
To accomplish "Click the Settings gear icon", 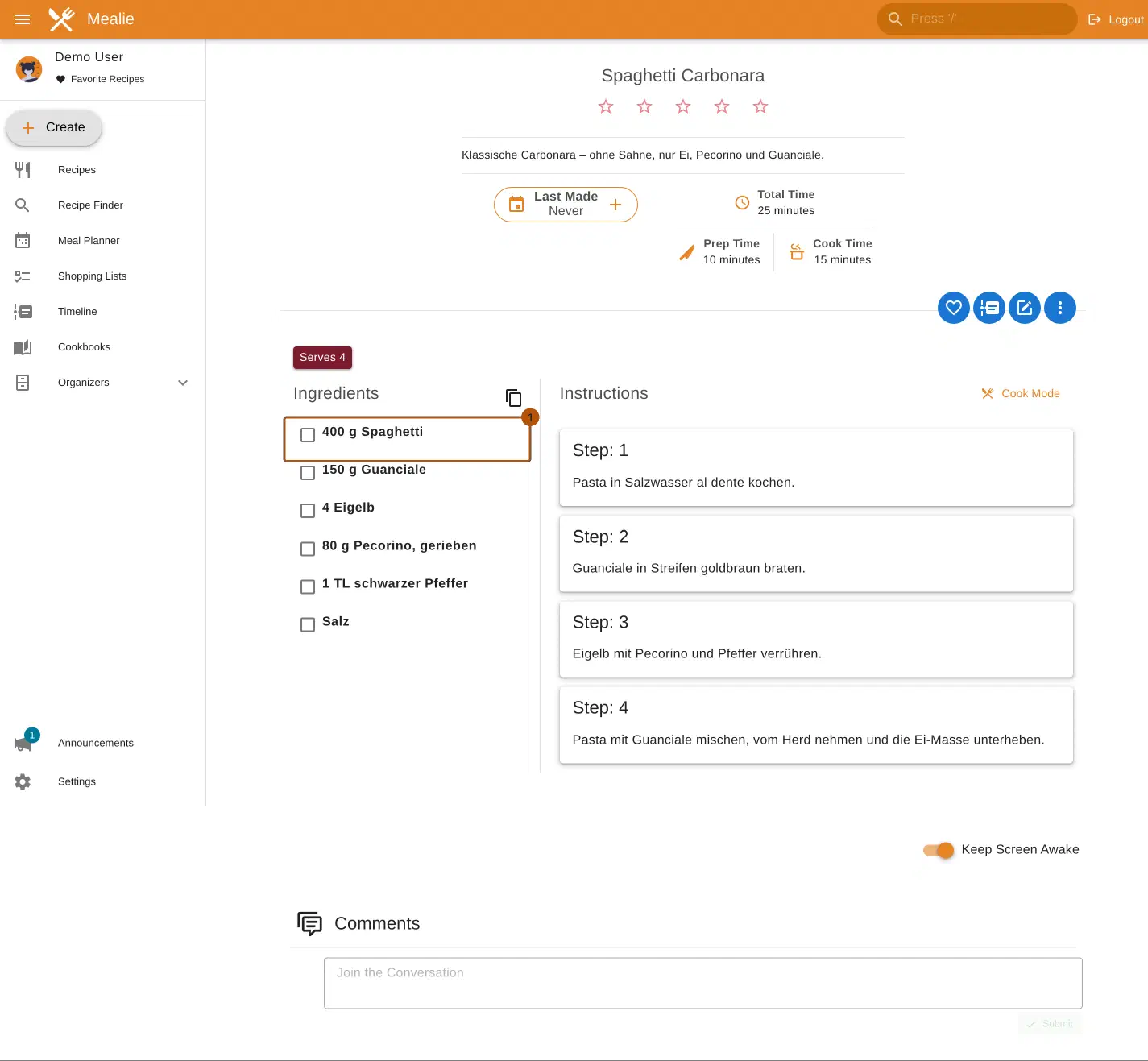I will (x=23, y=781).
